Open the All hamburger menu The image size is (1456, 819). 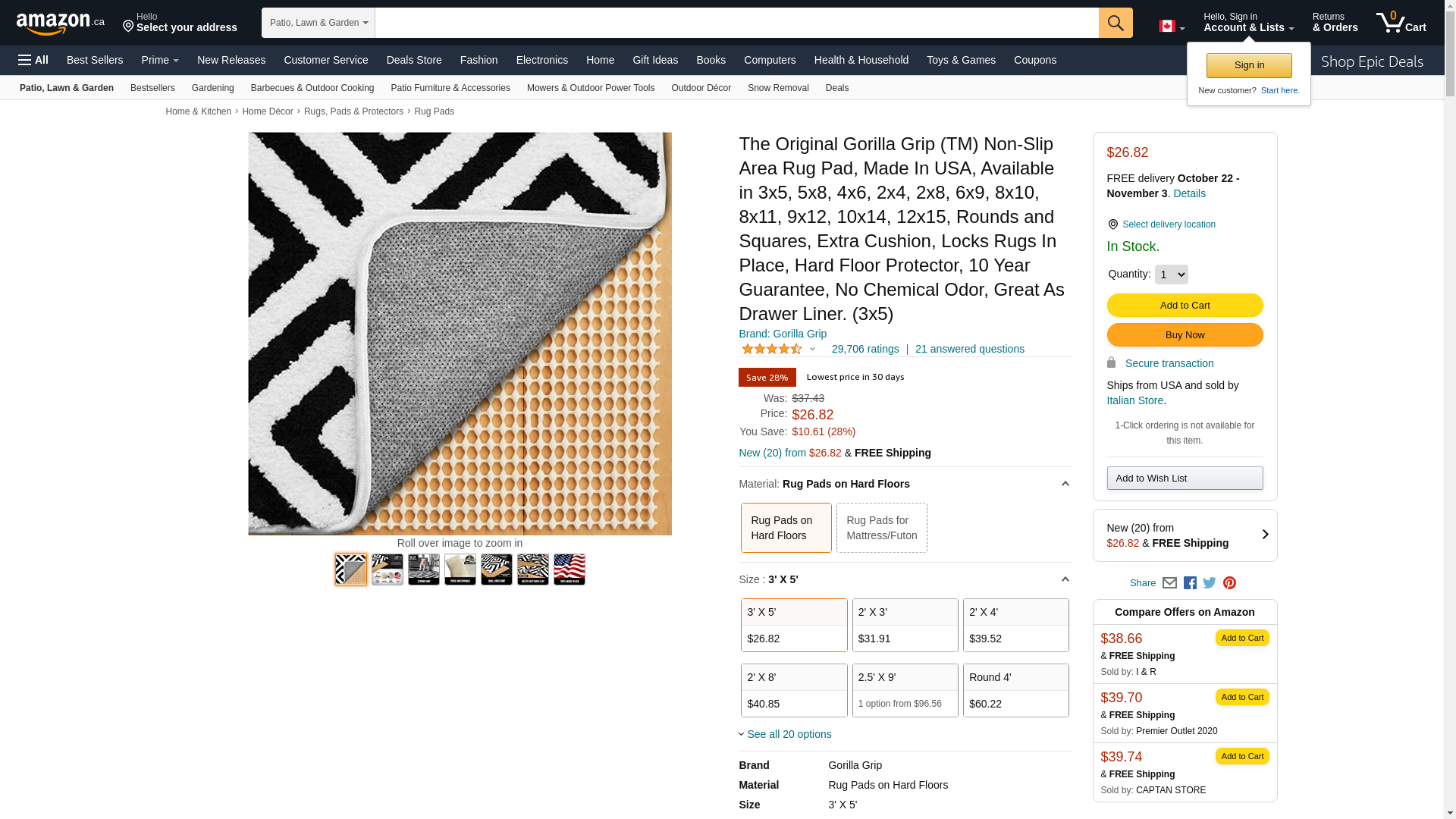[x=33, y=60]
